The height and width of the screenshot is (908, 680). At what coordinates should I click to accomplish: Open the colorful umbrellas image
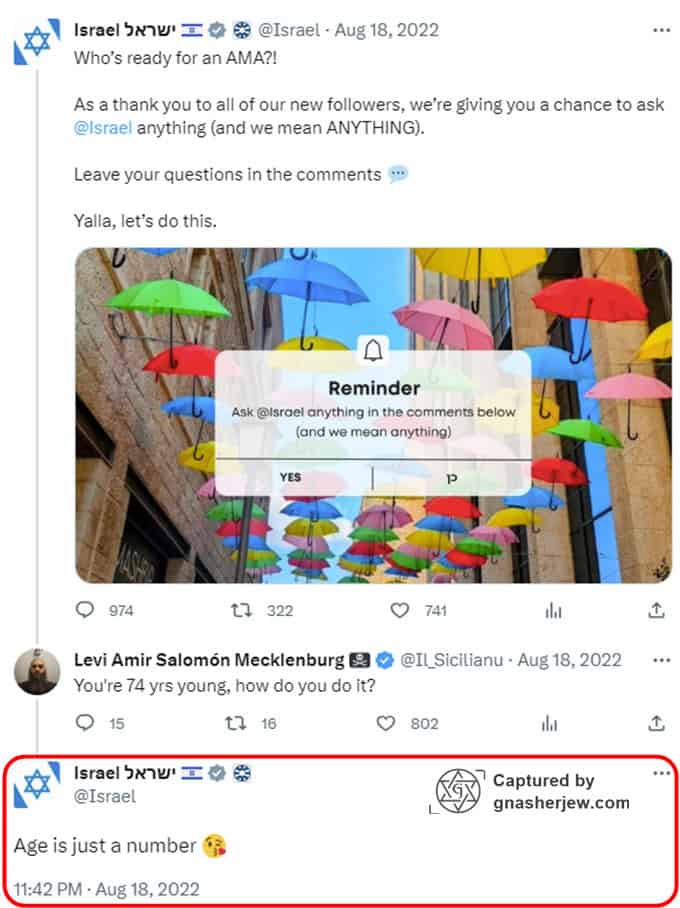coord(373,415)
